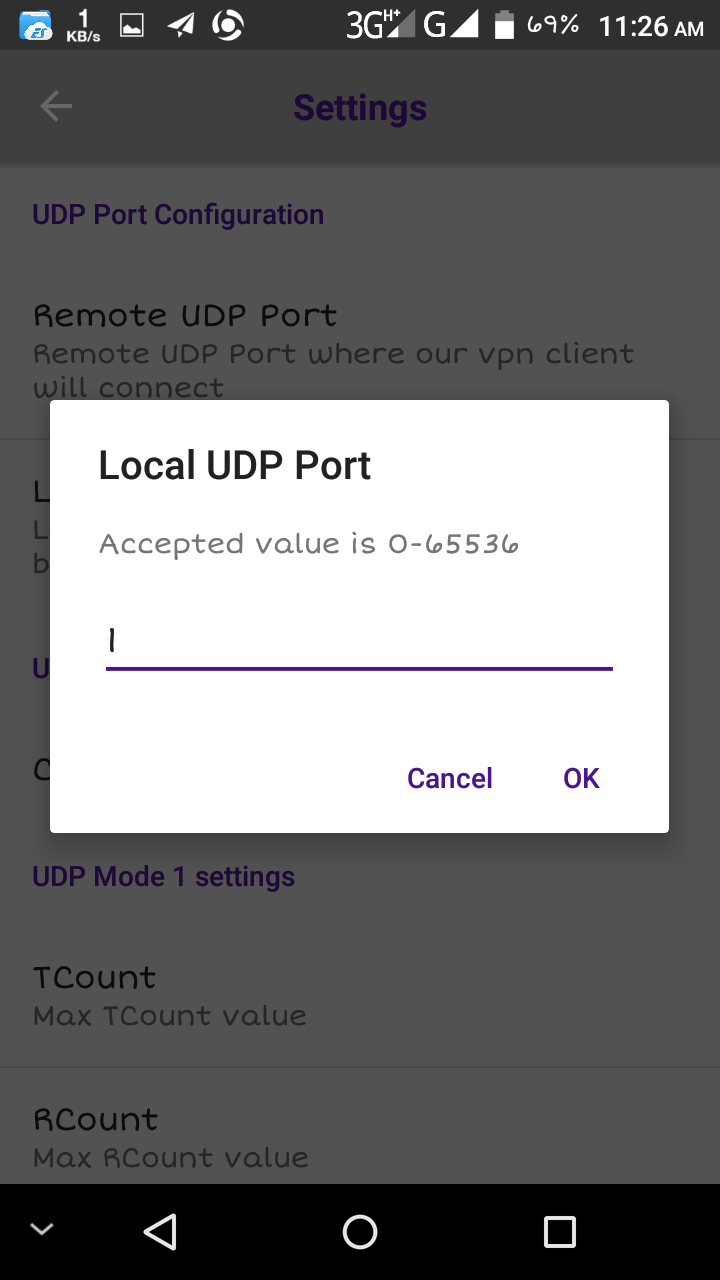Tap the back arrow in Settings header

point(56,107)
